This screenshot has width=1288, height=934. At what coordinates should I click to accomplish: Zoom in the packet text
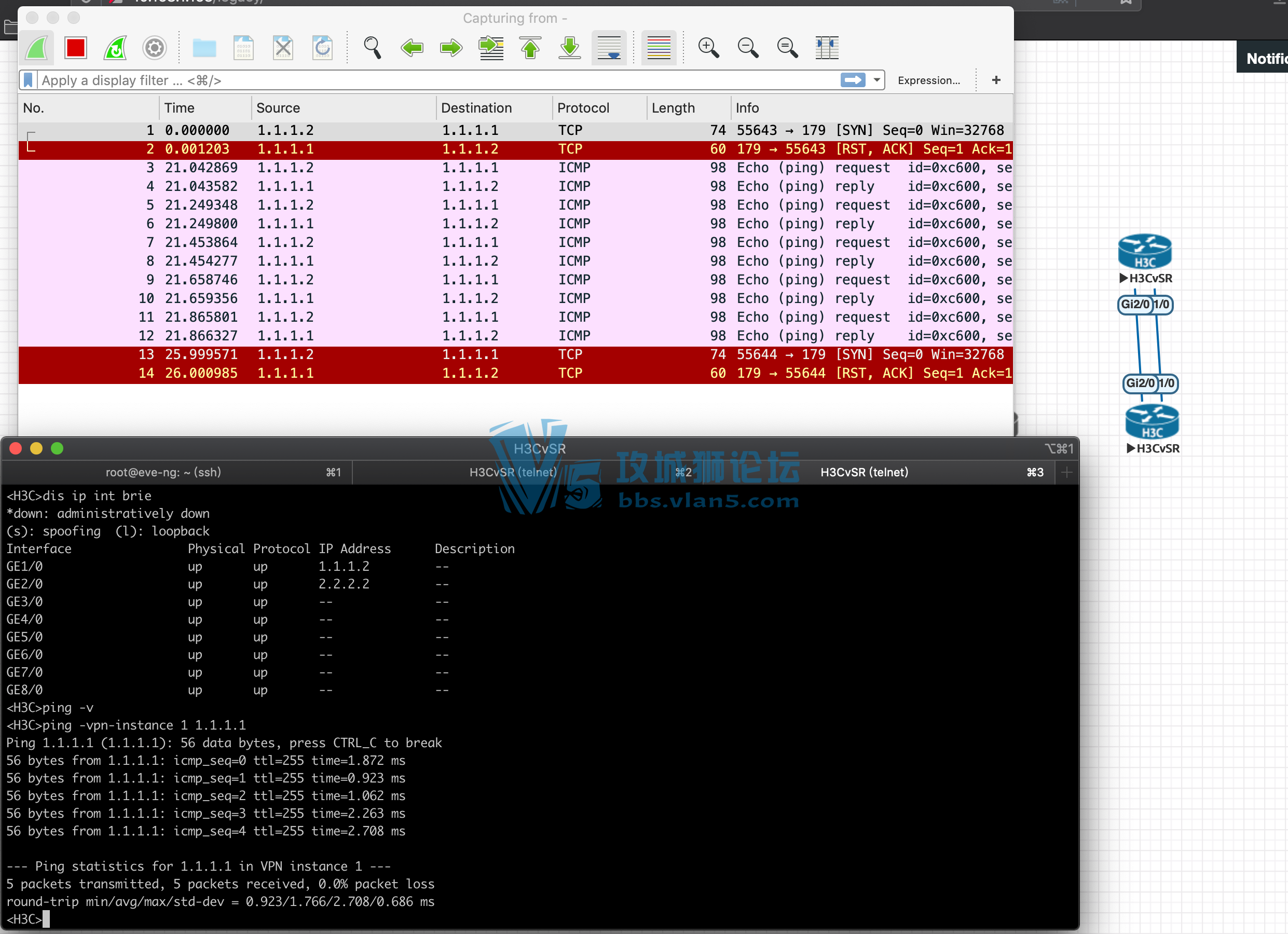pyautogui.click(x=709, y=48)
